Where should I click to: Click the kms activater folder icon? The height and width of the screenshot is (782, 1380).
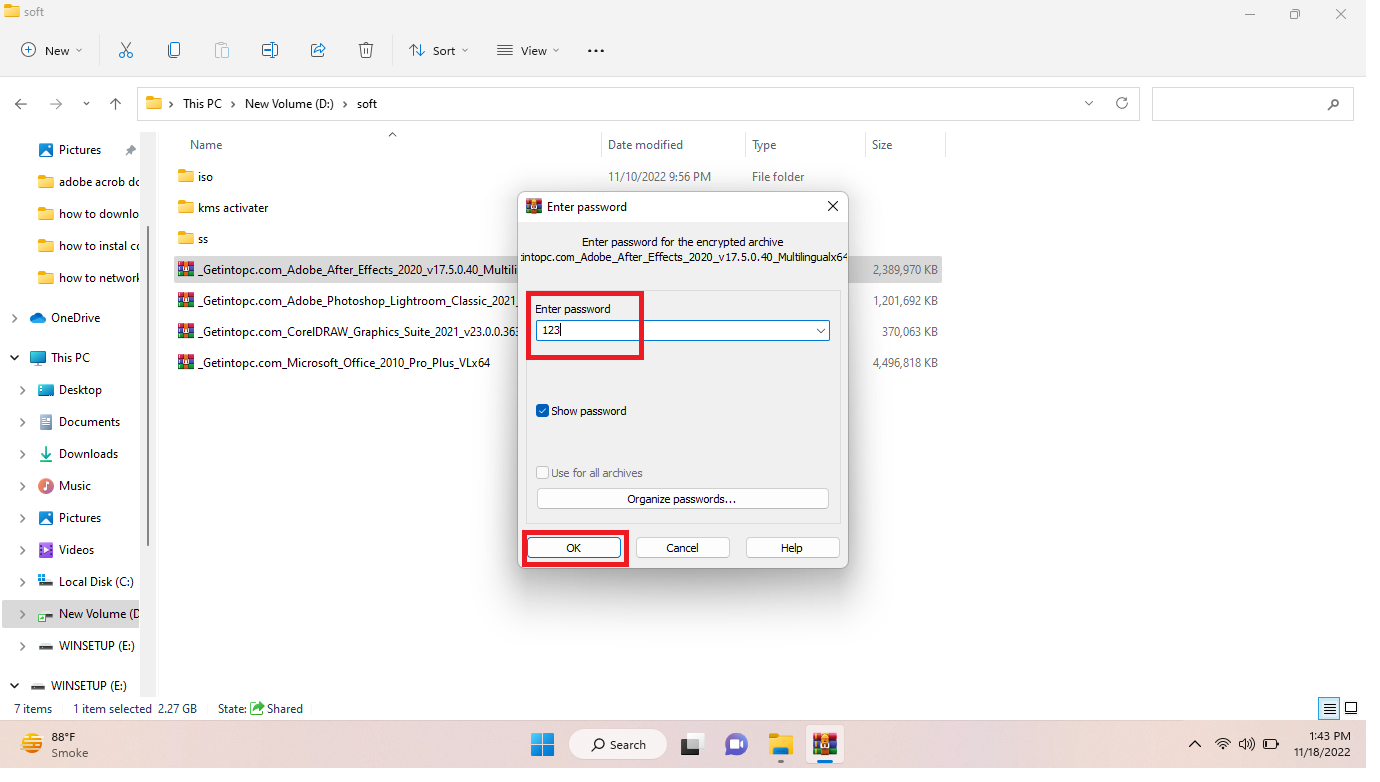click(186, 207)
